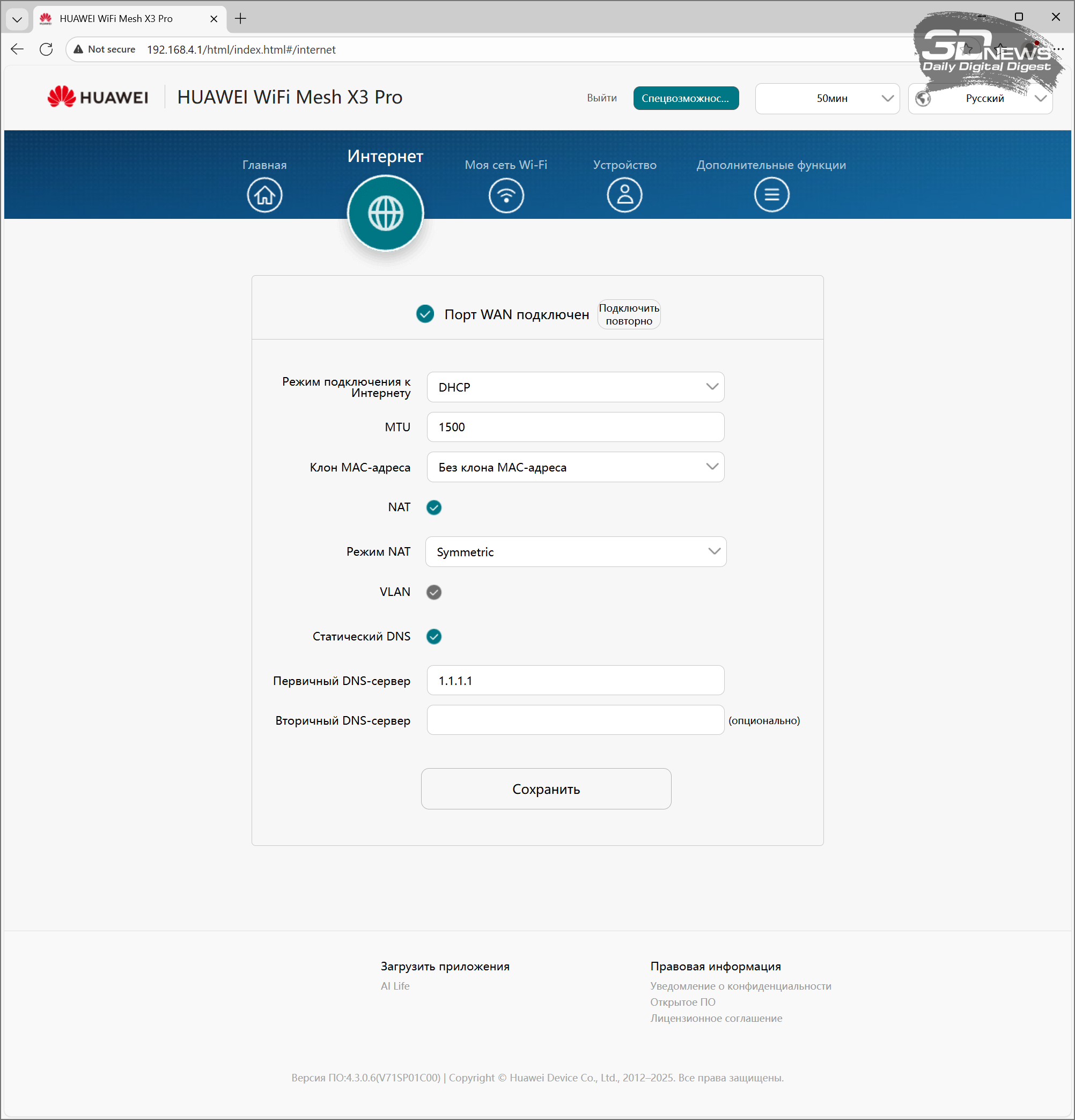This screenshot has height=1120, width=1075.
Task: Expand the Symmetric NAT mode dropdown
Action: point(575,552)
